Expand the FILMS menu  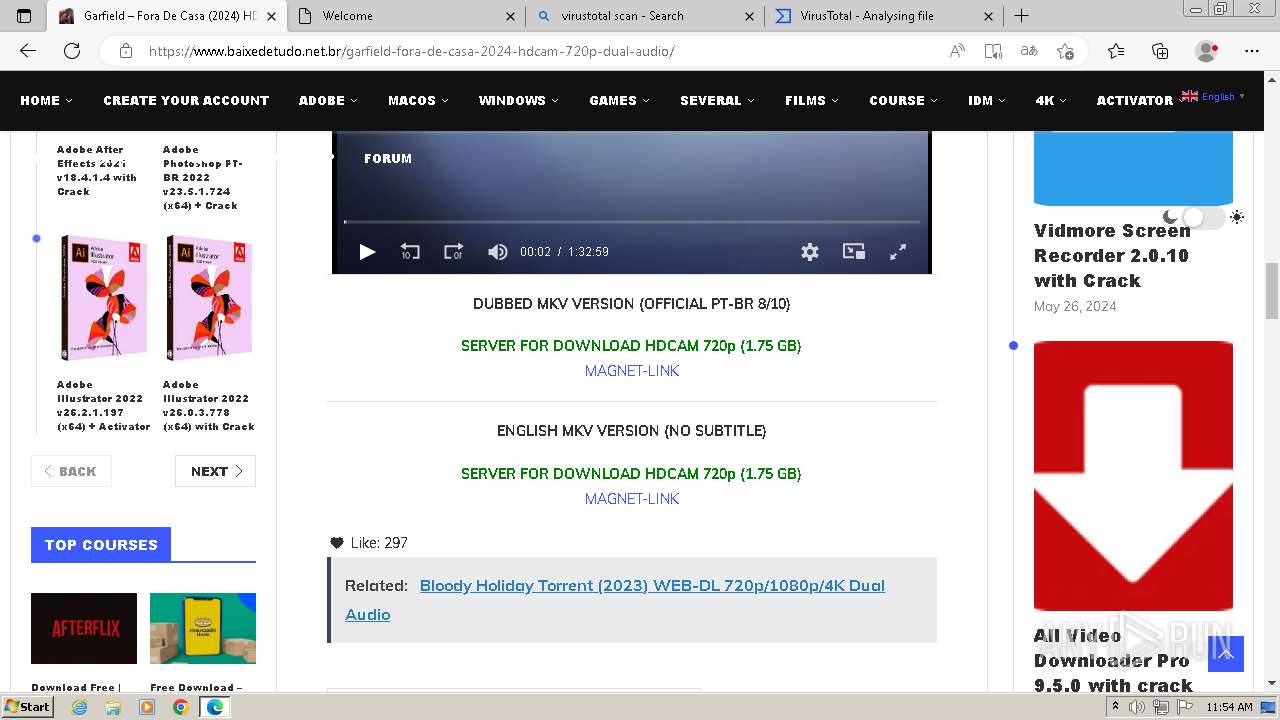tap(811, 100)
